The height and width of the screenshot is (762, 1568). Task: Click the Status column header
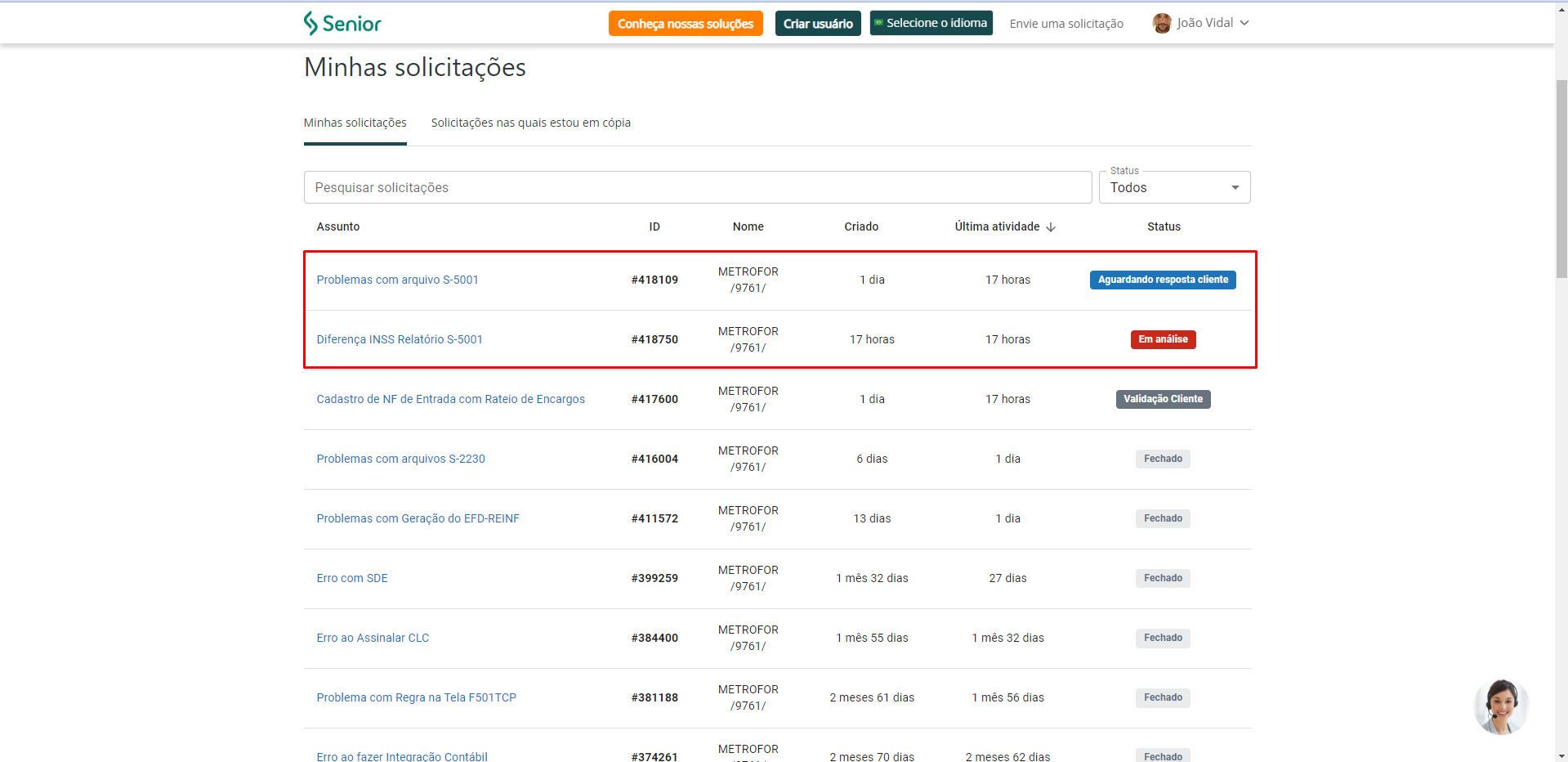tap(1164, 226)
